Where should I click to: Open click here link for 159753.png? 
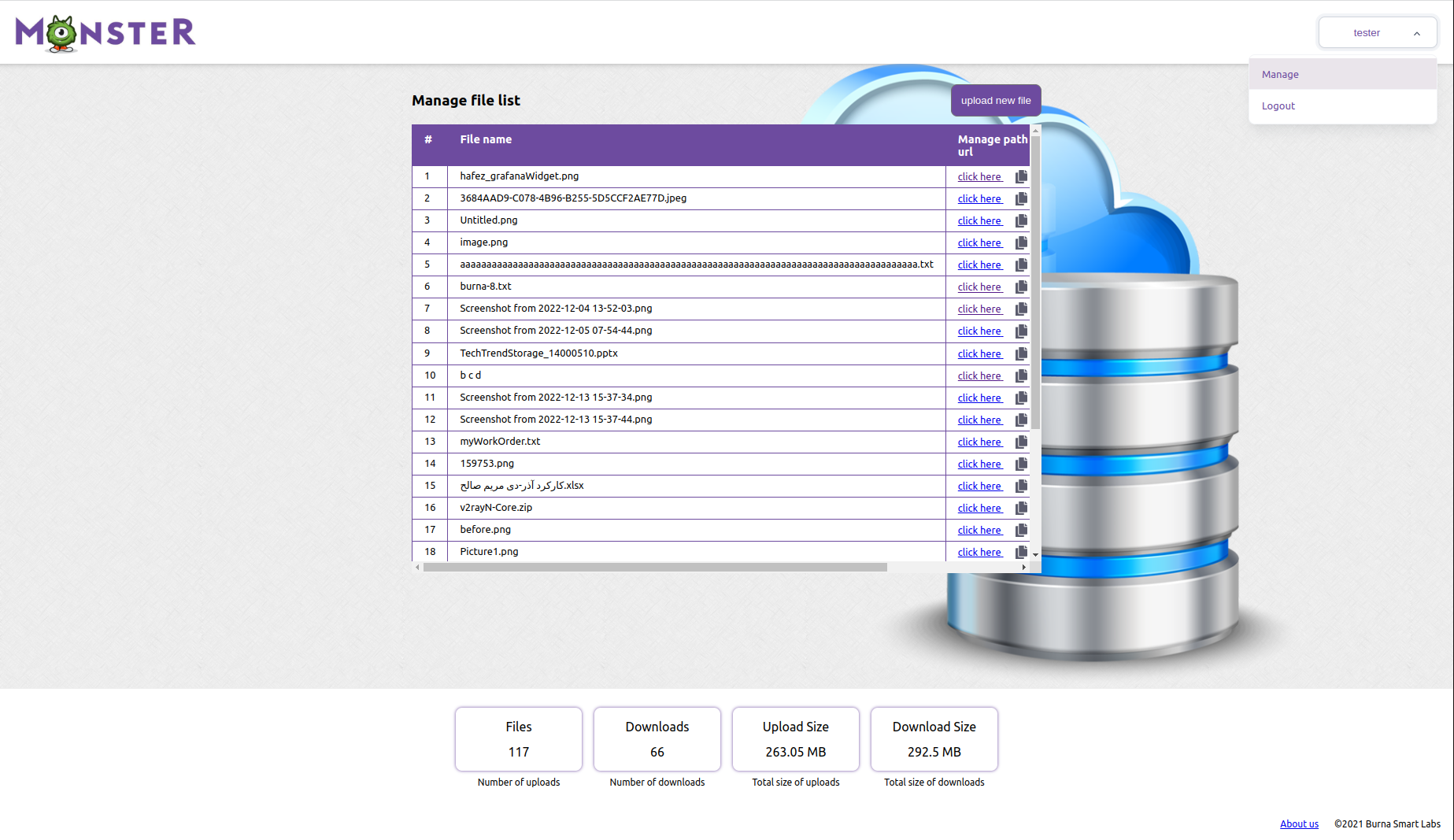tap(980, 464)
